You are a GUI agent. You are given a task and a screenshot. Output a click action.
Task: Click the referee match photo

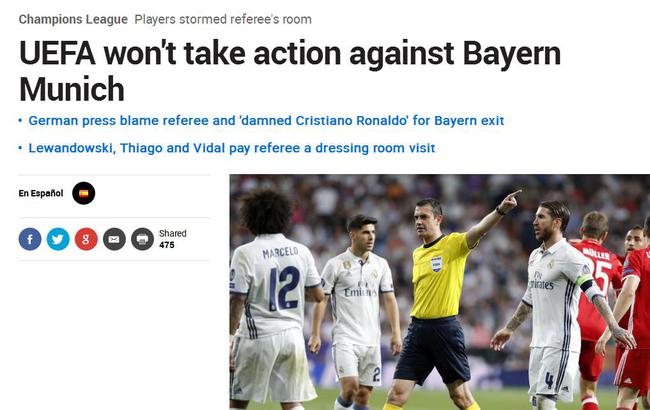440,292
